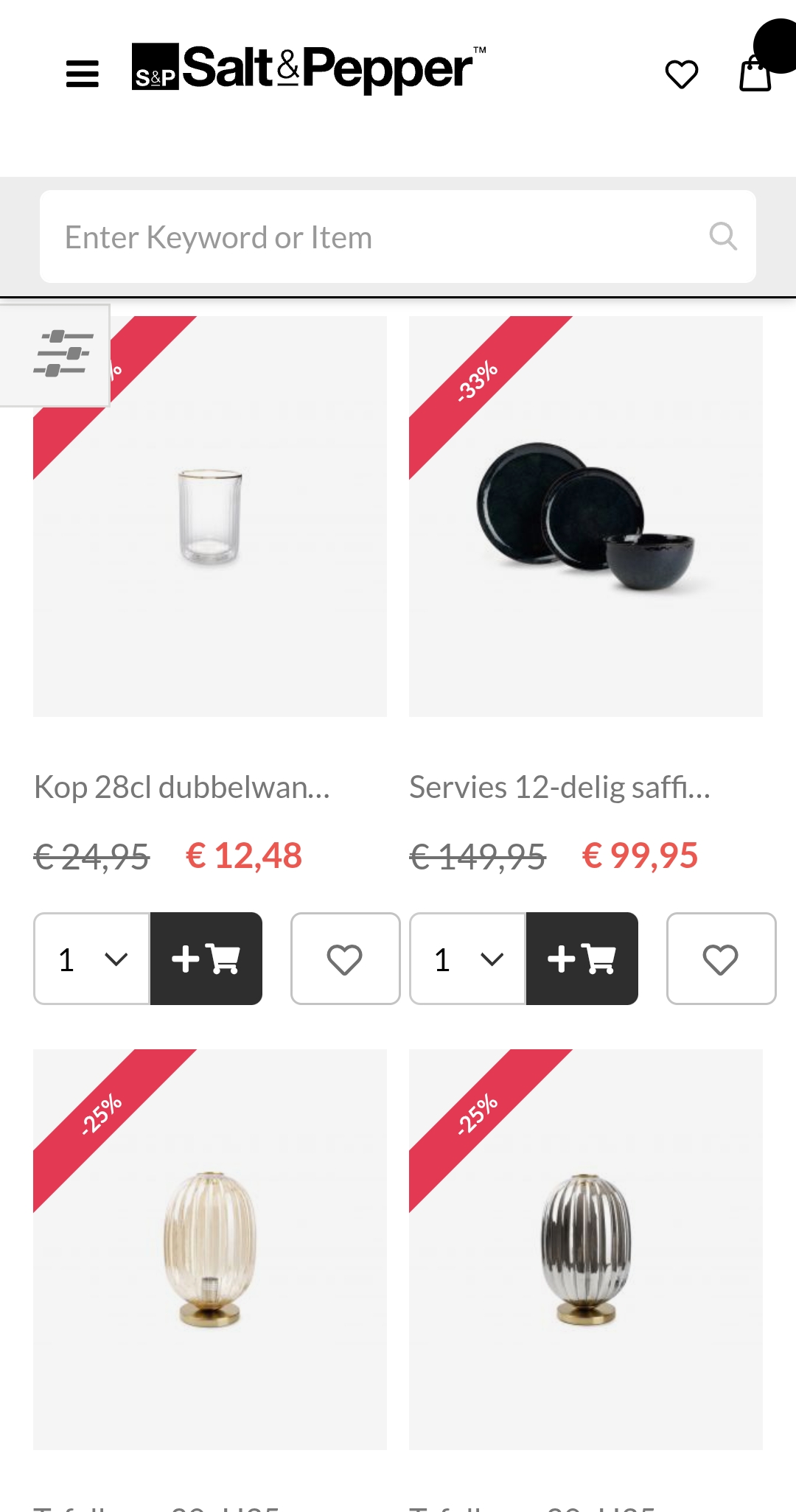Screen dimensions: 796x1512
Task: View the amber glass table lamp image
Action: tap(210, 1250)
